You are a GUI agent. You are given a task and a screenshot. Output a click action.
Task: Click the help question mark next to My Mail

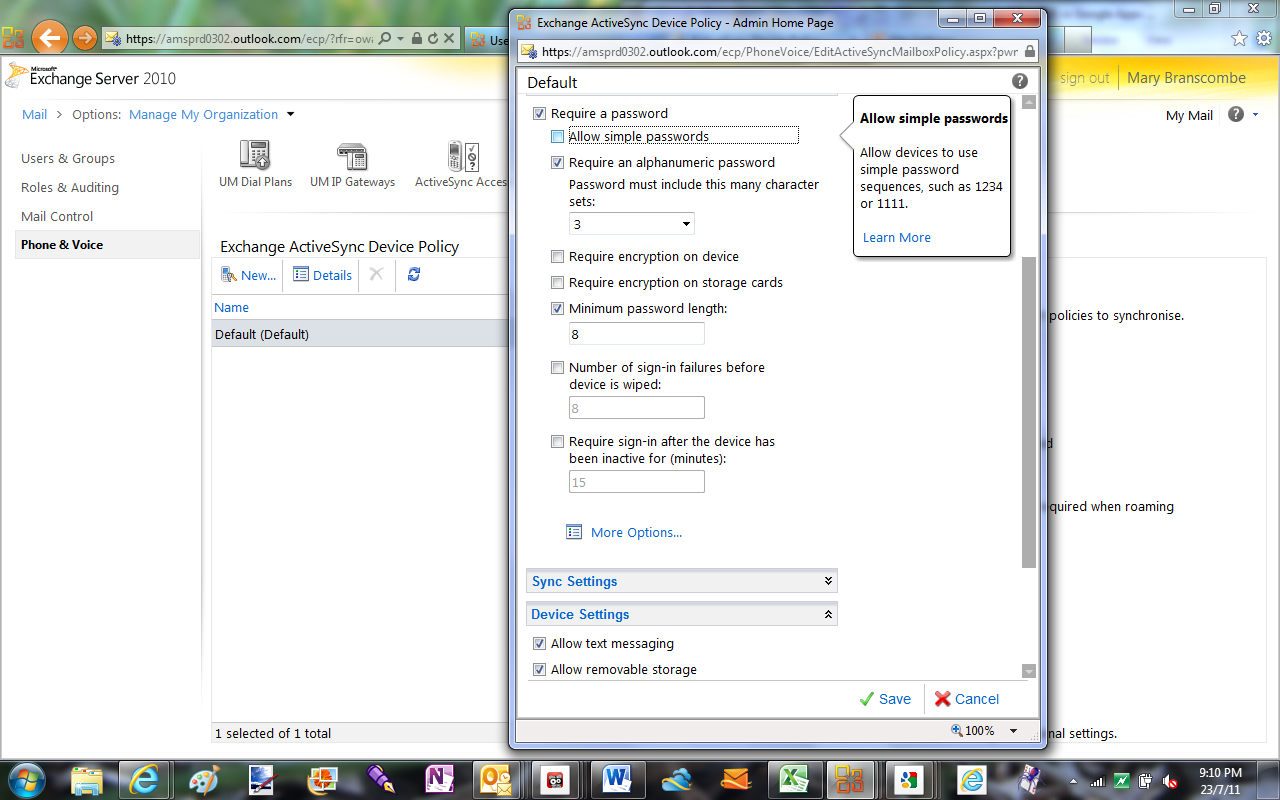(1236, 115)
